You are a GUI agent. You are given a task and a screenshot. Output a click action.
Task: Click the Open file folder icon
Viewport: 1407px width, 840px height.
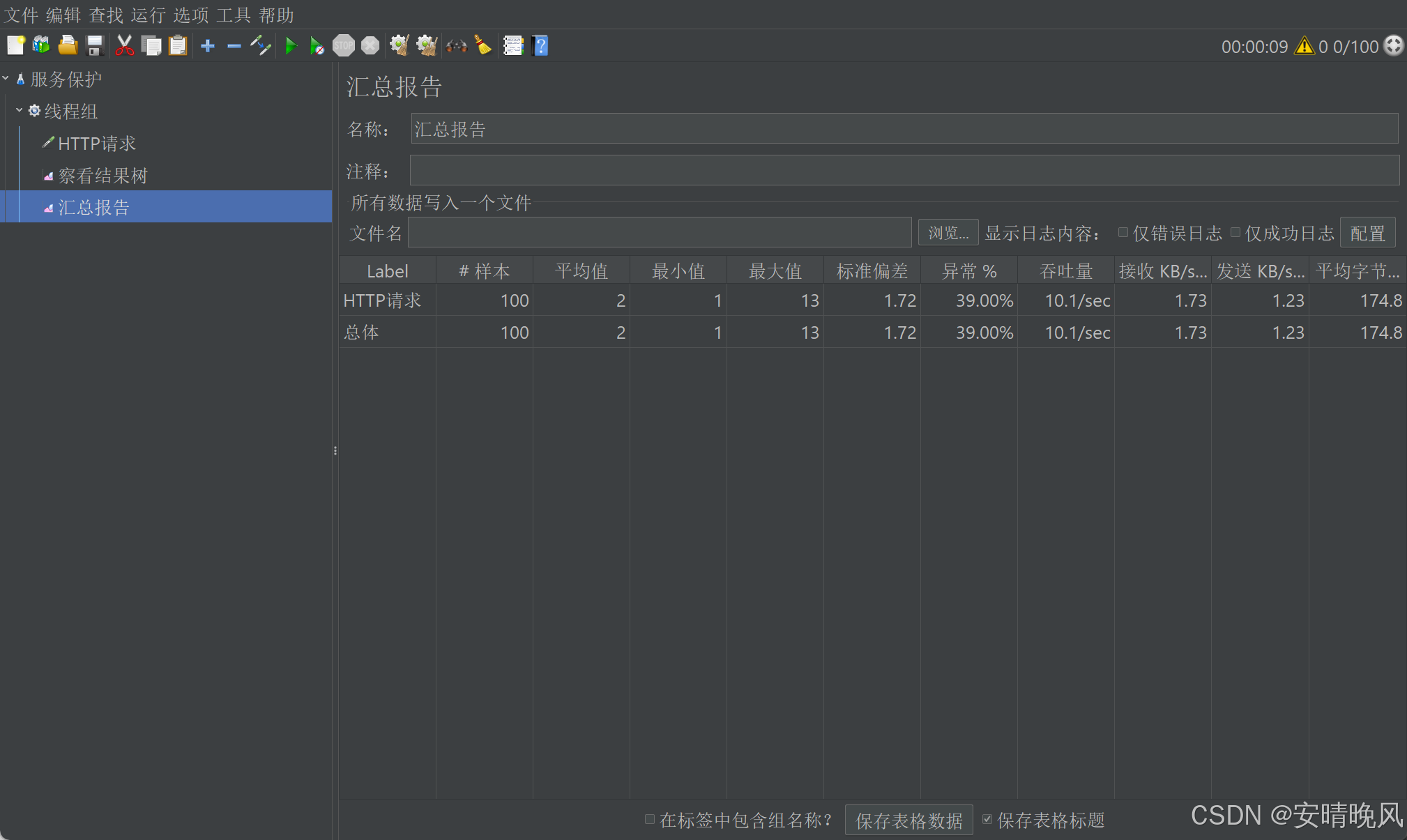click(68, 46)
